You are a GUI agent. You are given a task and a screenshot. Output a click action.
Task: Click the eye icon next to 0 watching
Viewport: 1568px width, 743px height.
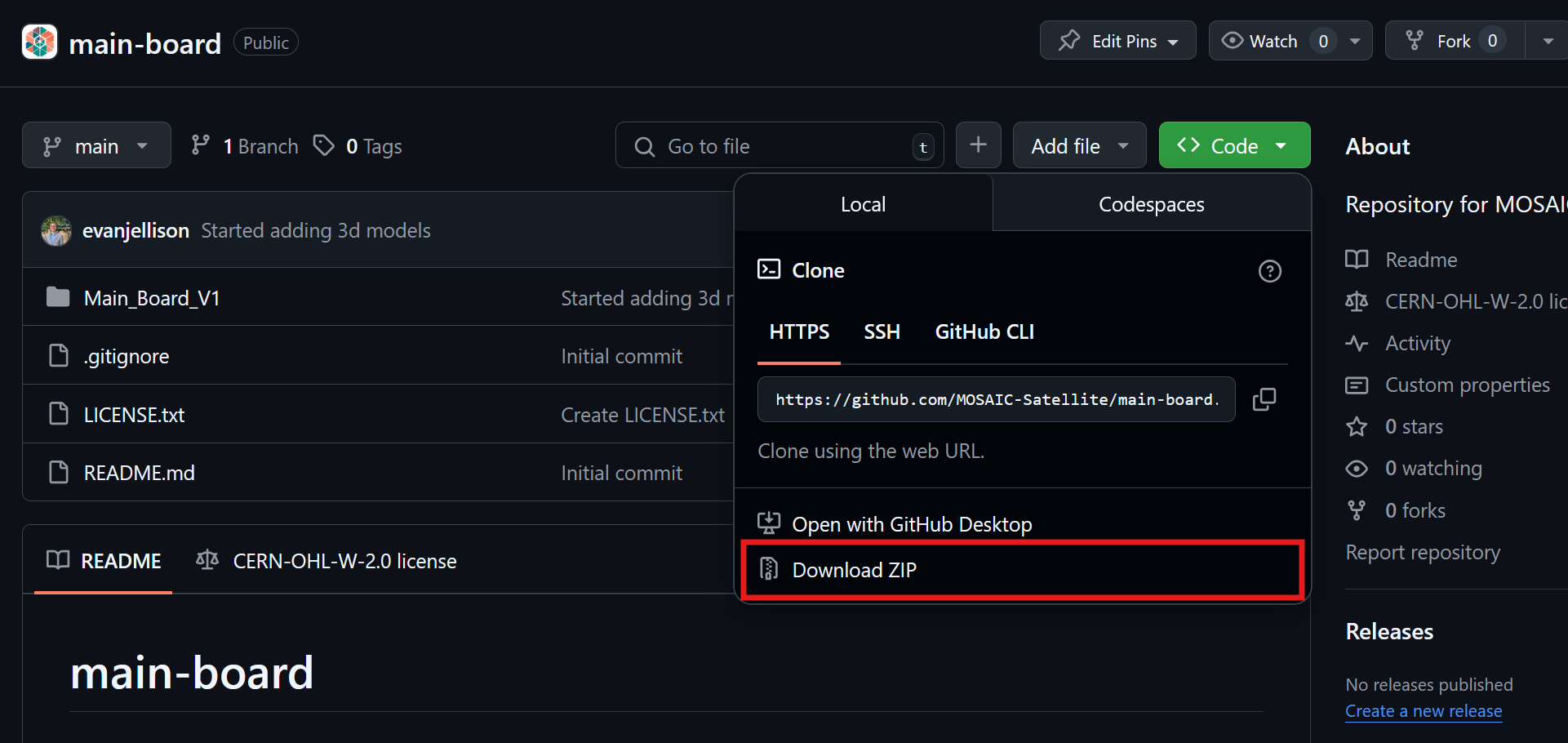[x=1357, y=469]
